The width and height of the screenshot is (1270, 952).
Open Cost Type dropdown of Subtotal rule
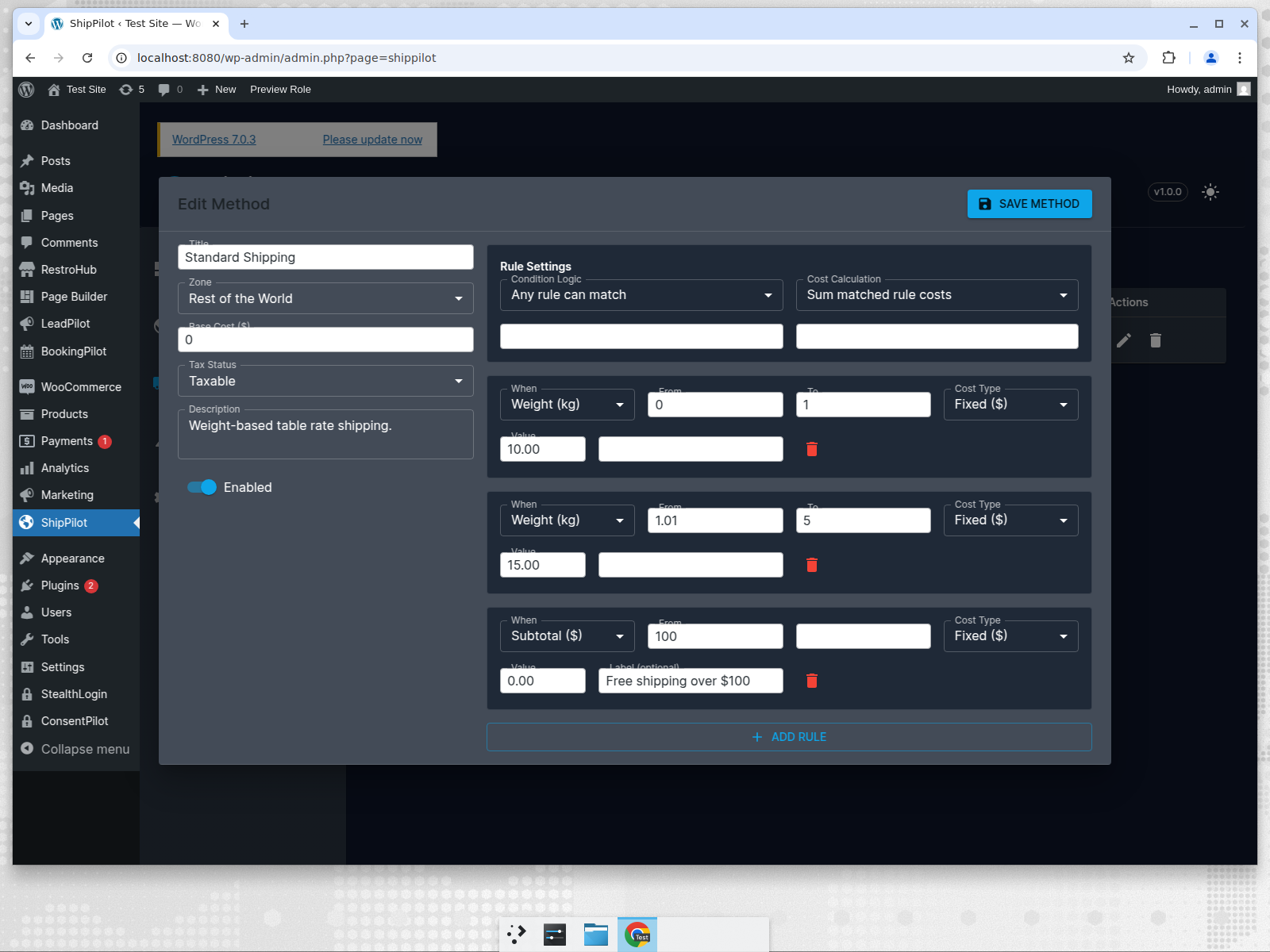click(1010, 636)
